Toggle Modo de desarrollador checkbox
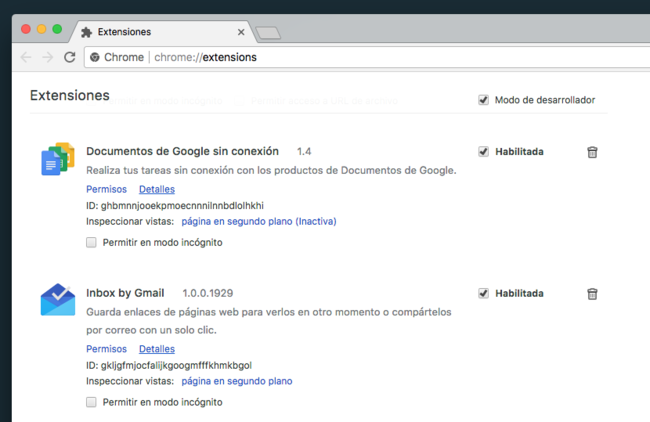 [483, 100]
